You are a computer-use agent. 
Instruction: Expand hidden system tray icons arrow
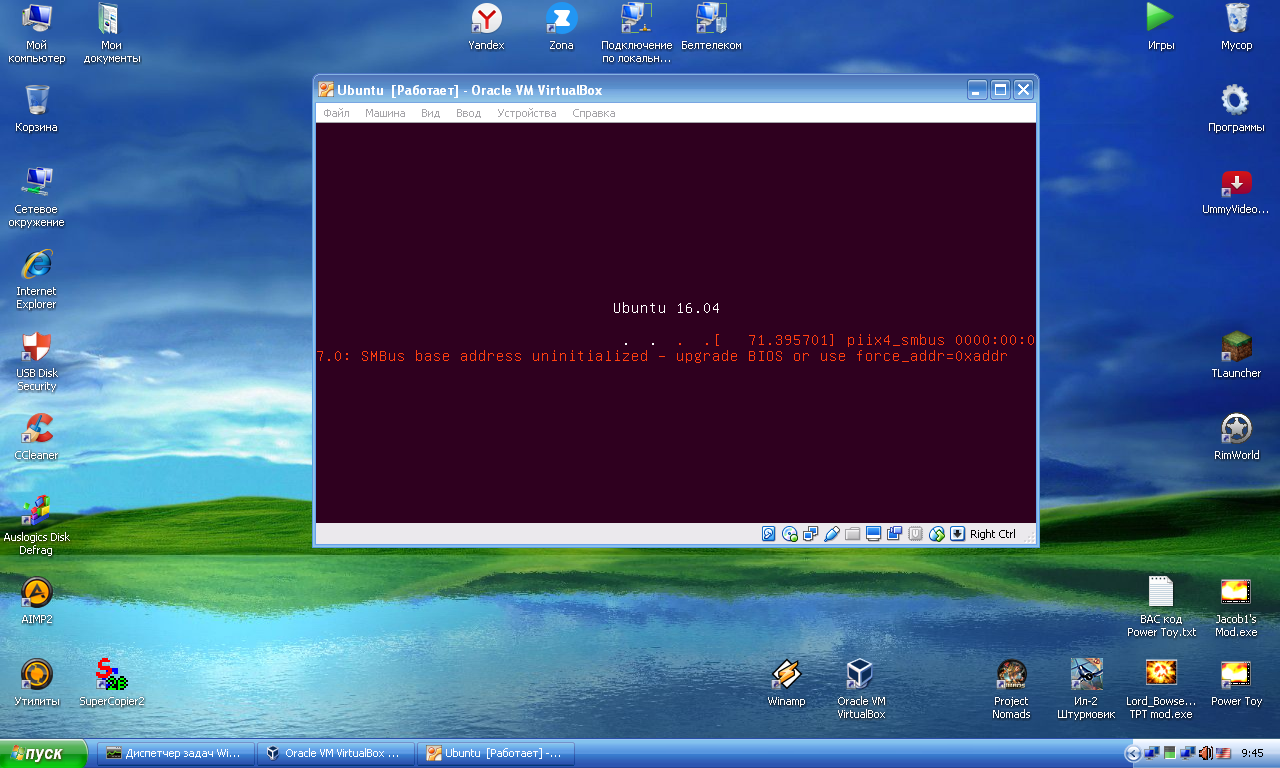1132,753
